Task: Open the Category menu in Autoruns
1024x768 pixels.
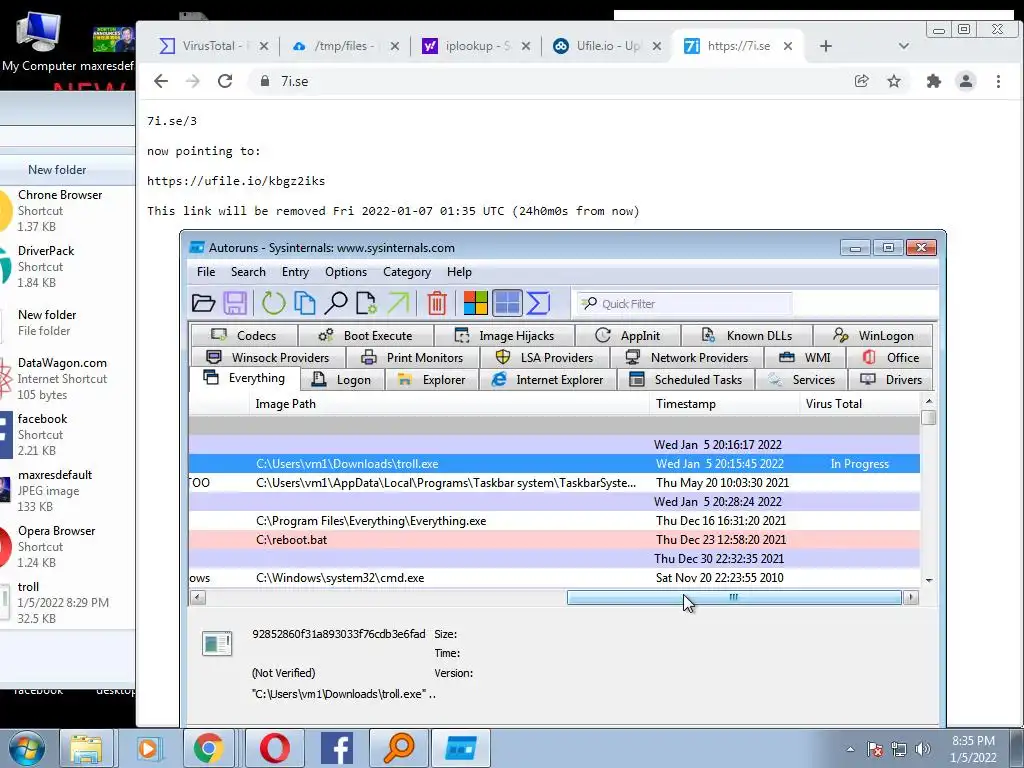Action: [x=407, y=272]
